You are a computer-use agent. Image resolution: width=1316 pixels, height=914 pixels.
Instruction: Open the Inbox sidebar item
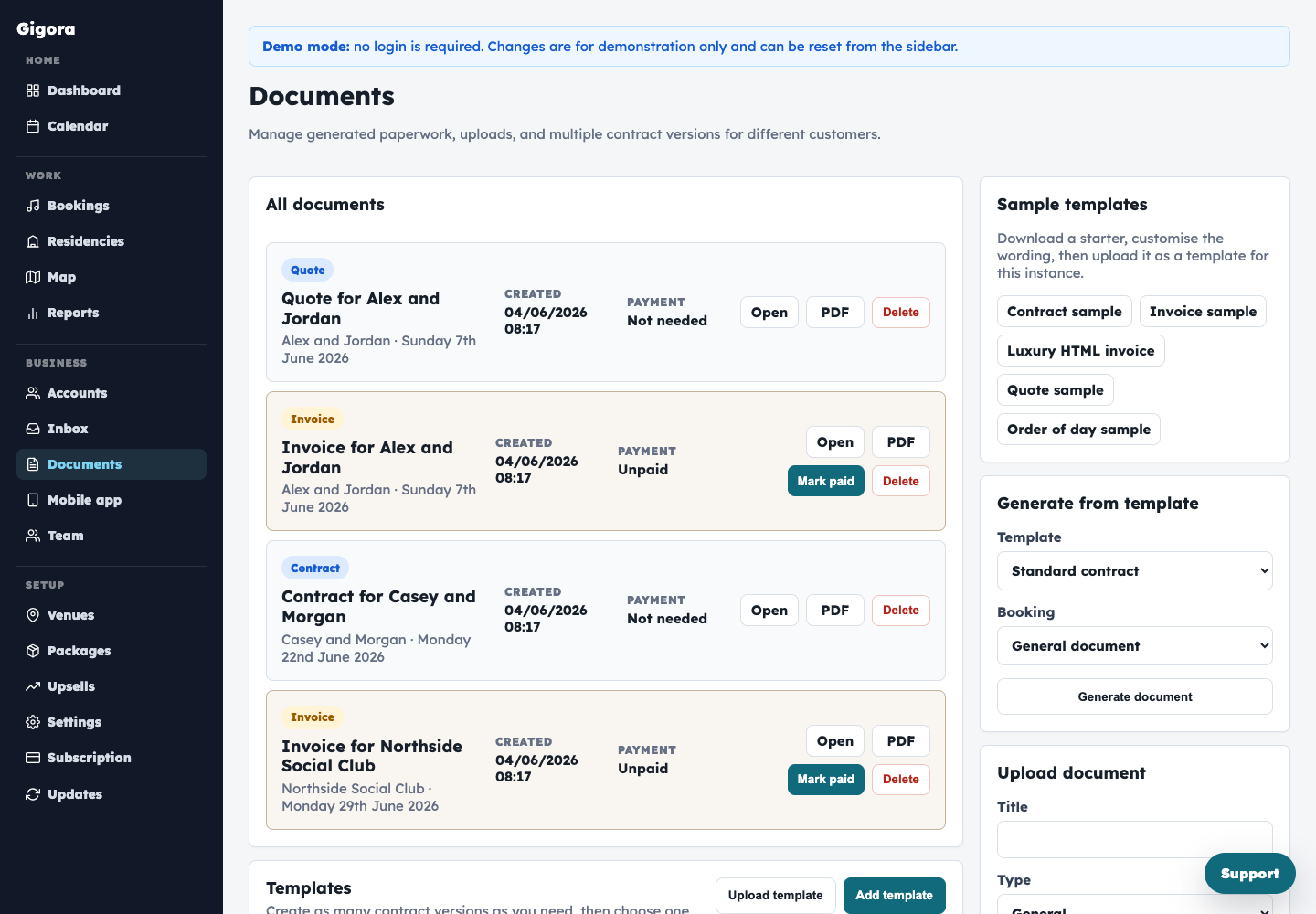click(x=111, y=429)
